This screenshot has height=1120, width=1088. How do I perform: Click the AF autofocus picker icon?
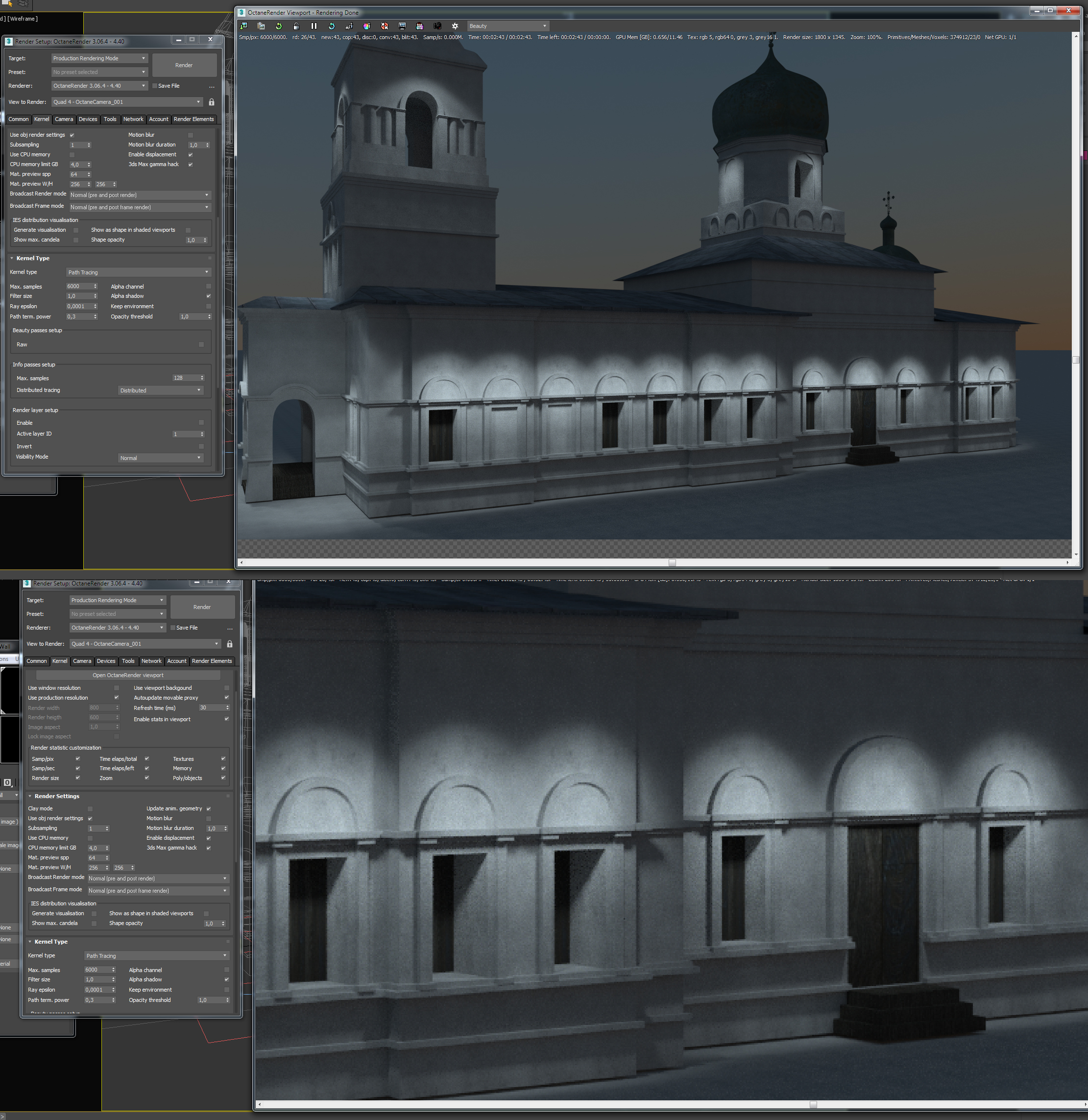point(349,26)
